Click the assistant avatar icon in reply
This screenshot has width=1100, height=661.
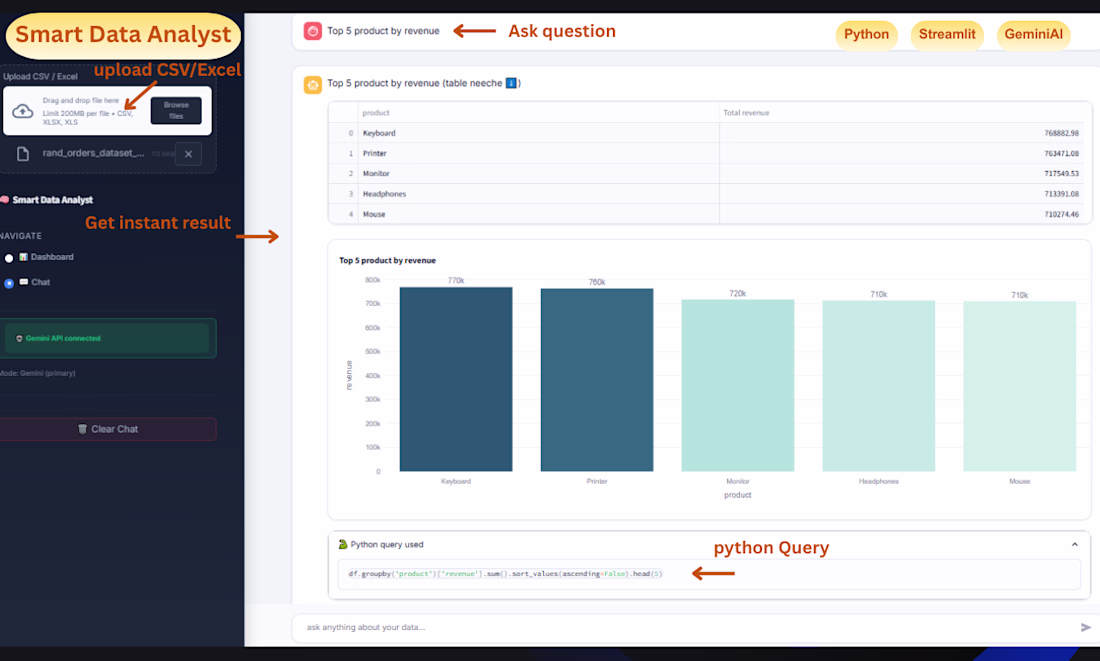[313, 85]
